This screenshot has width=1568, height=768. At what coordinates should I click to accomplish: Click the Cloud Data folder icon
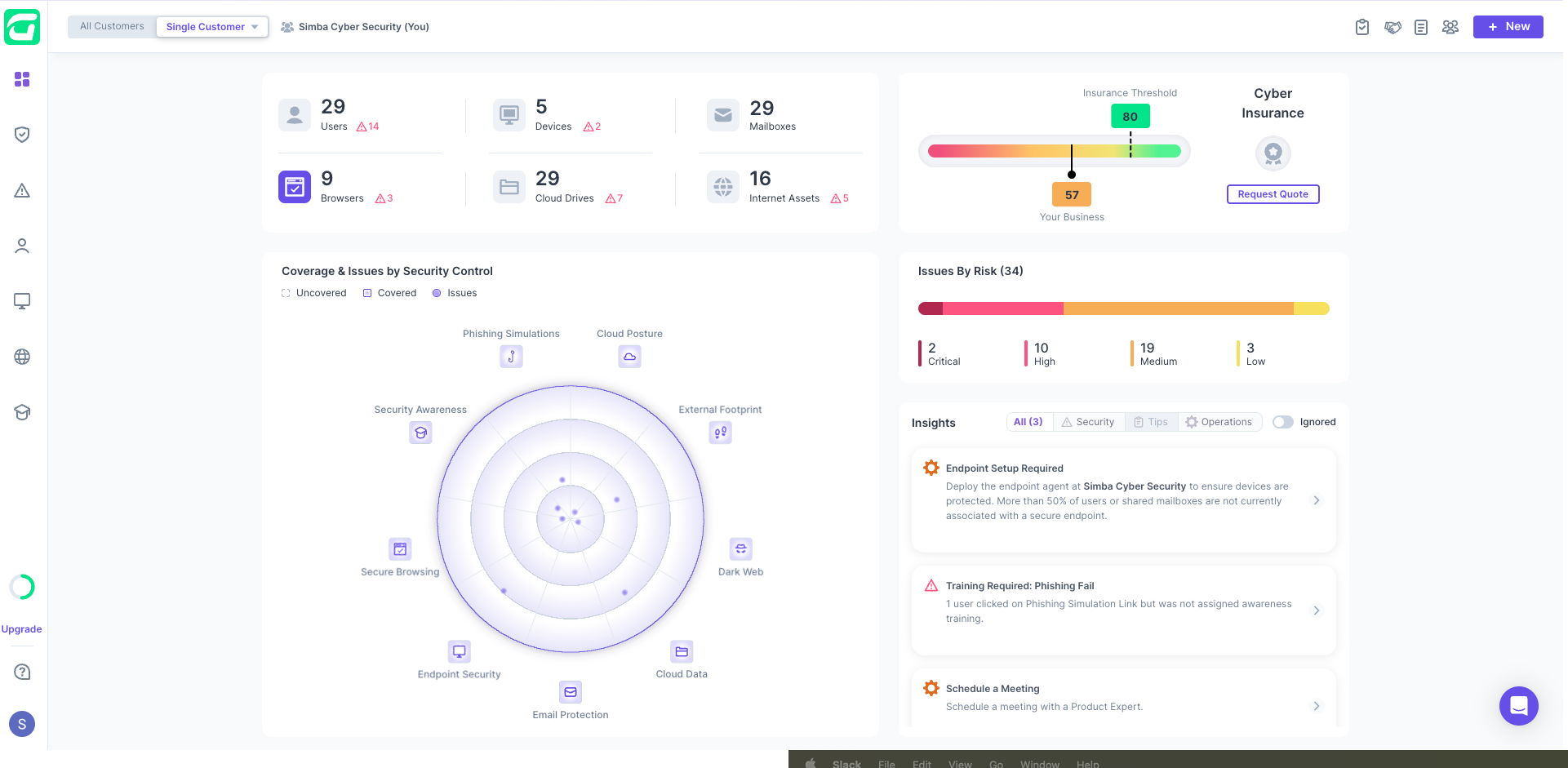[682, 651]
